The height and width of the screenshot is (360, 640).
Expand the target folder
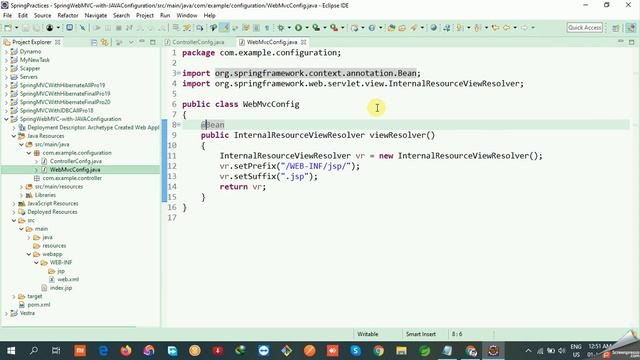coord(14,296)
